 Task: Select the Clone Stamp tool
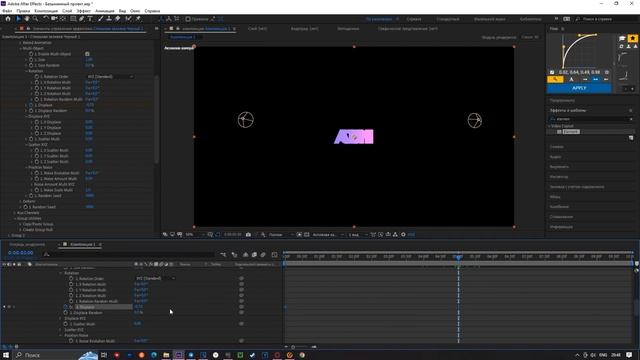[x=109, y=19]
